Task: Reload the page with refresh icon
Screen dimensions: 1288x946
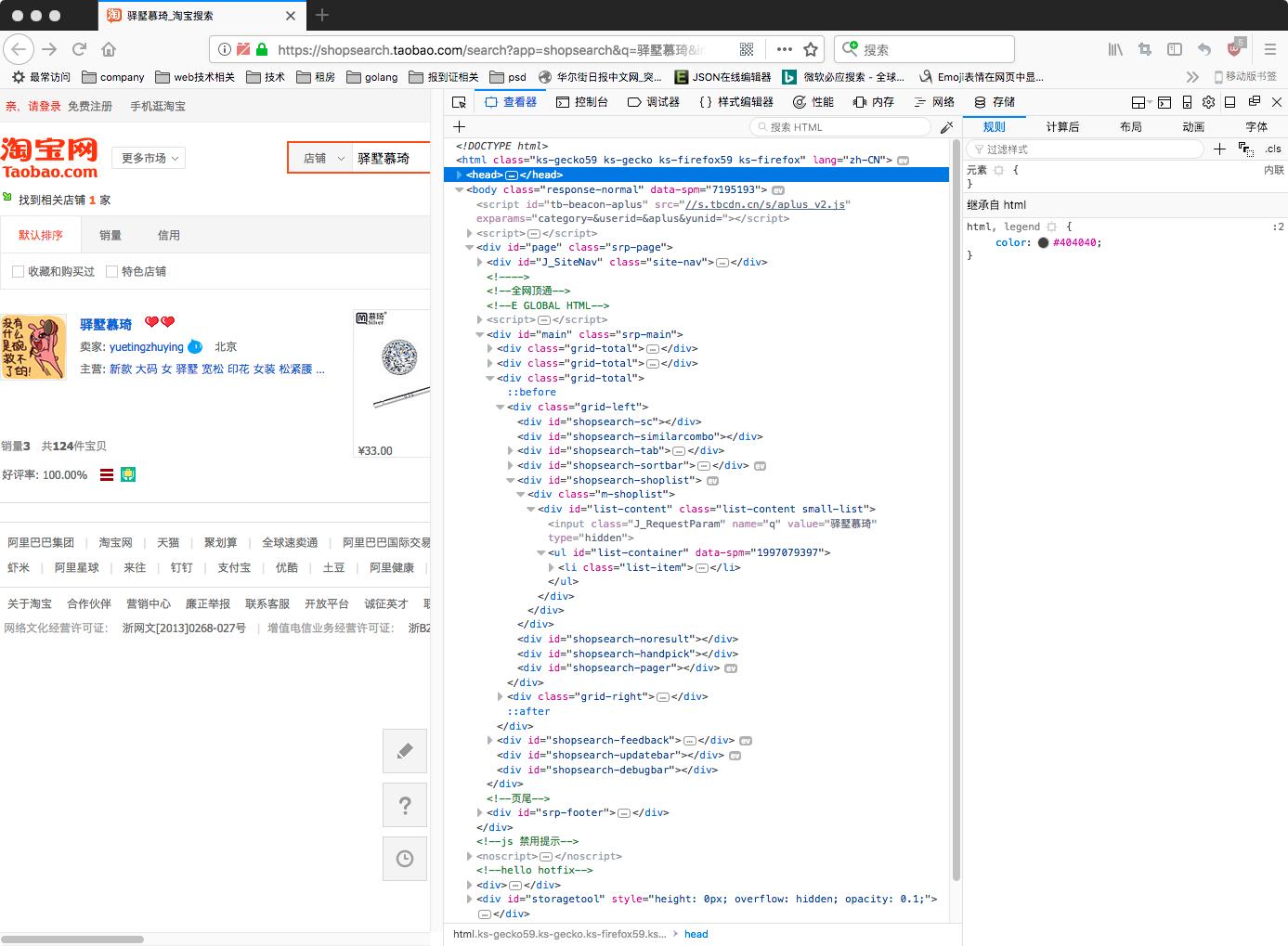Action: (x=79, y=49)
